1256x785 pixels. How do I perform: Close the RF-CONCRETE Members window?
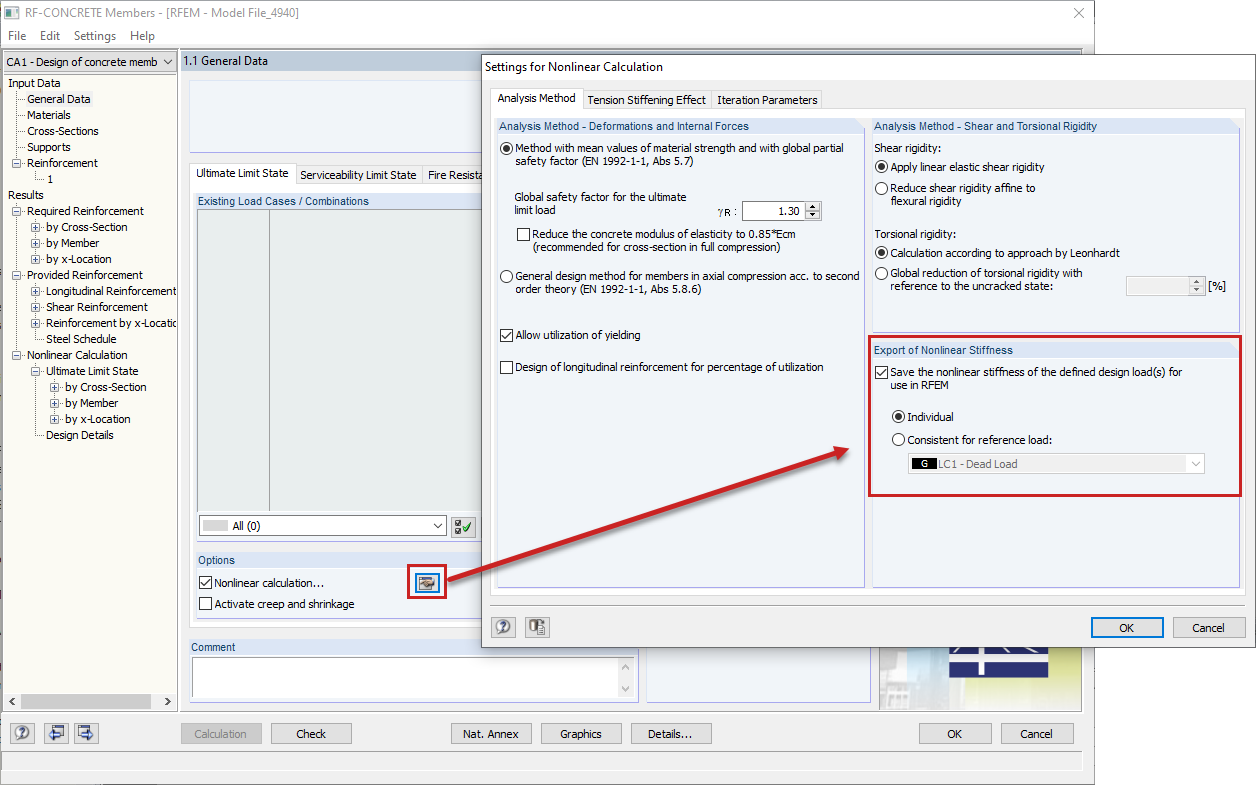(x=1079, y=13)
